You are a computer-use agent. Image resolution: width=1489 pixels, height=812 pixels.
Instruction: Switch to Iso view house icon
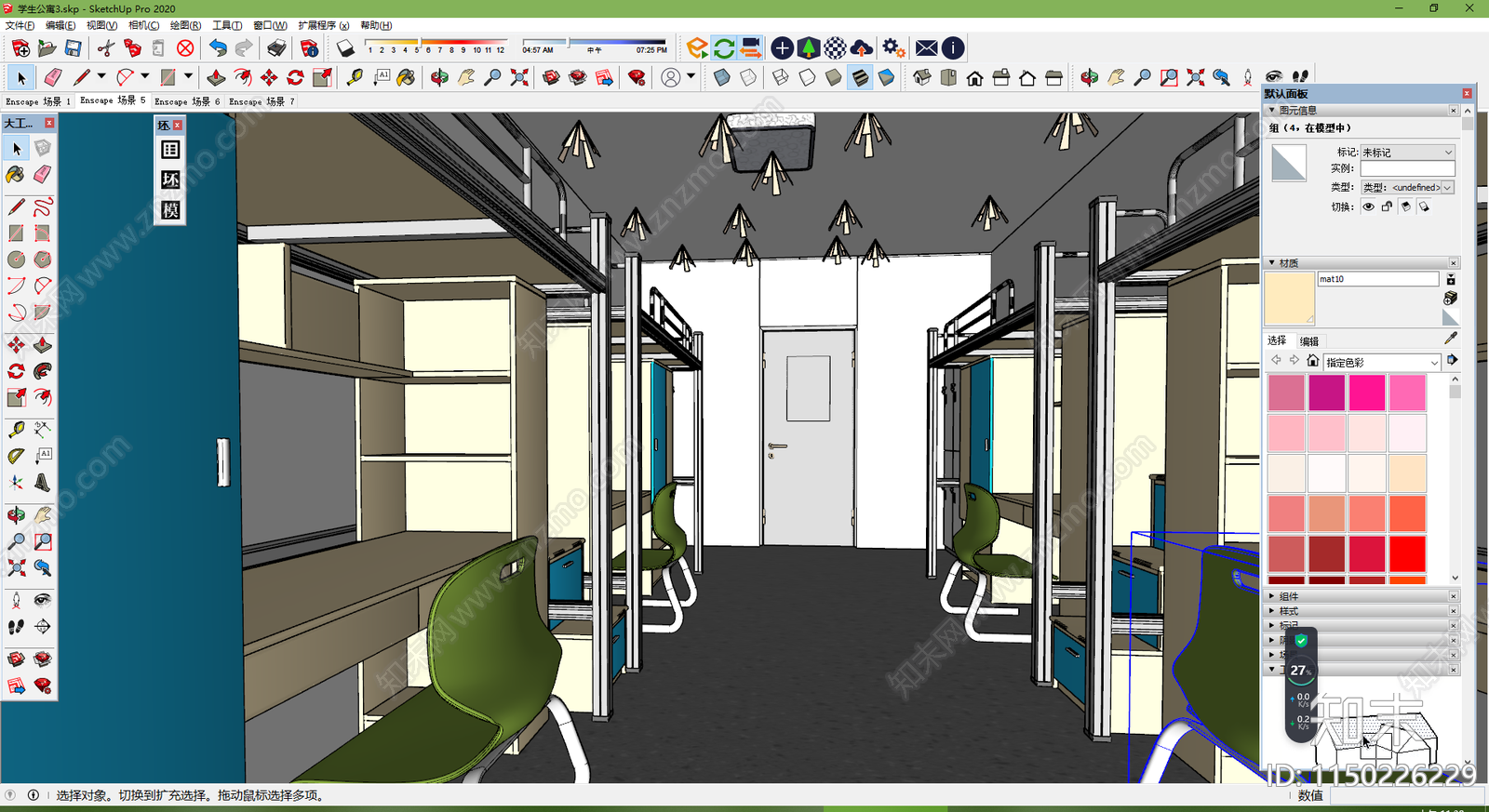coord(922,77)
